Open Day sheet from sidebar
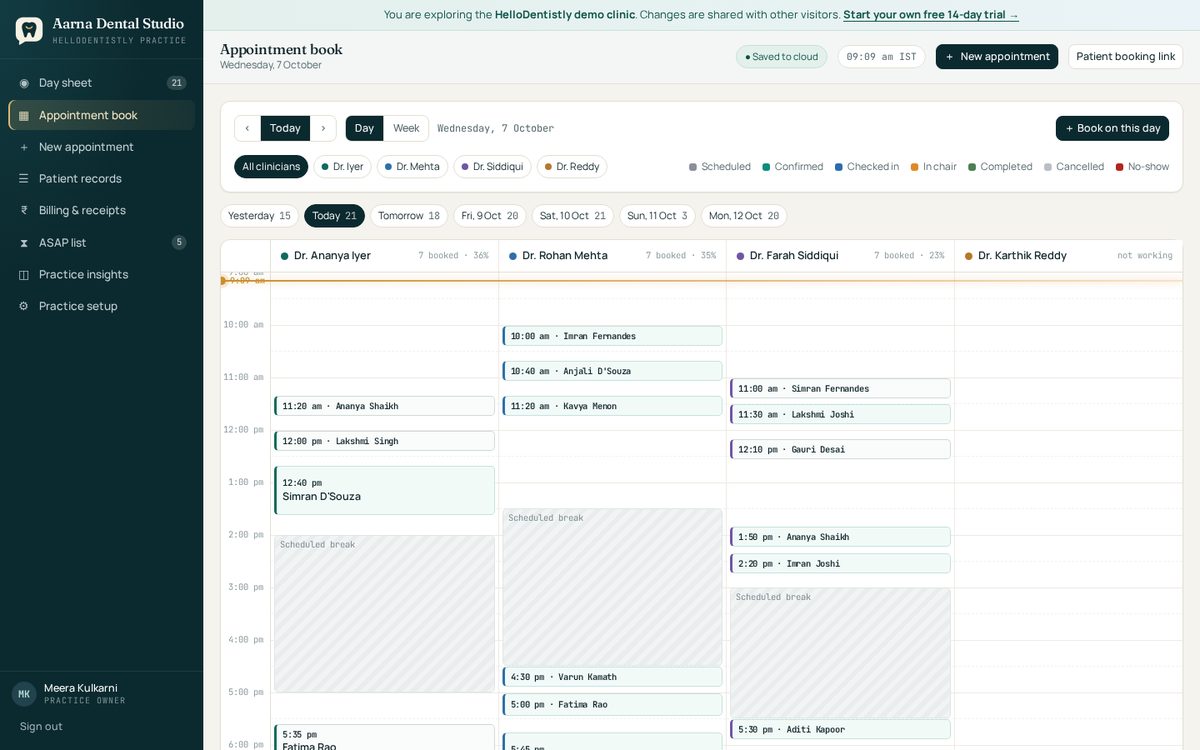 (x=102, y=83)
